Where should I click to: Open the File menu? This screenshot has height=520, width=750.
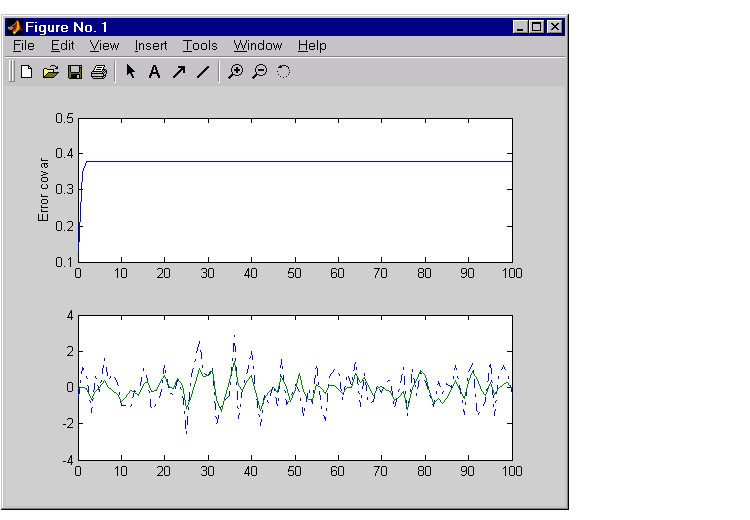tap(23, 46)
